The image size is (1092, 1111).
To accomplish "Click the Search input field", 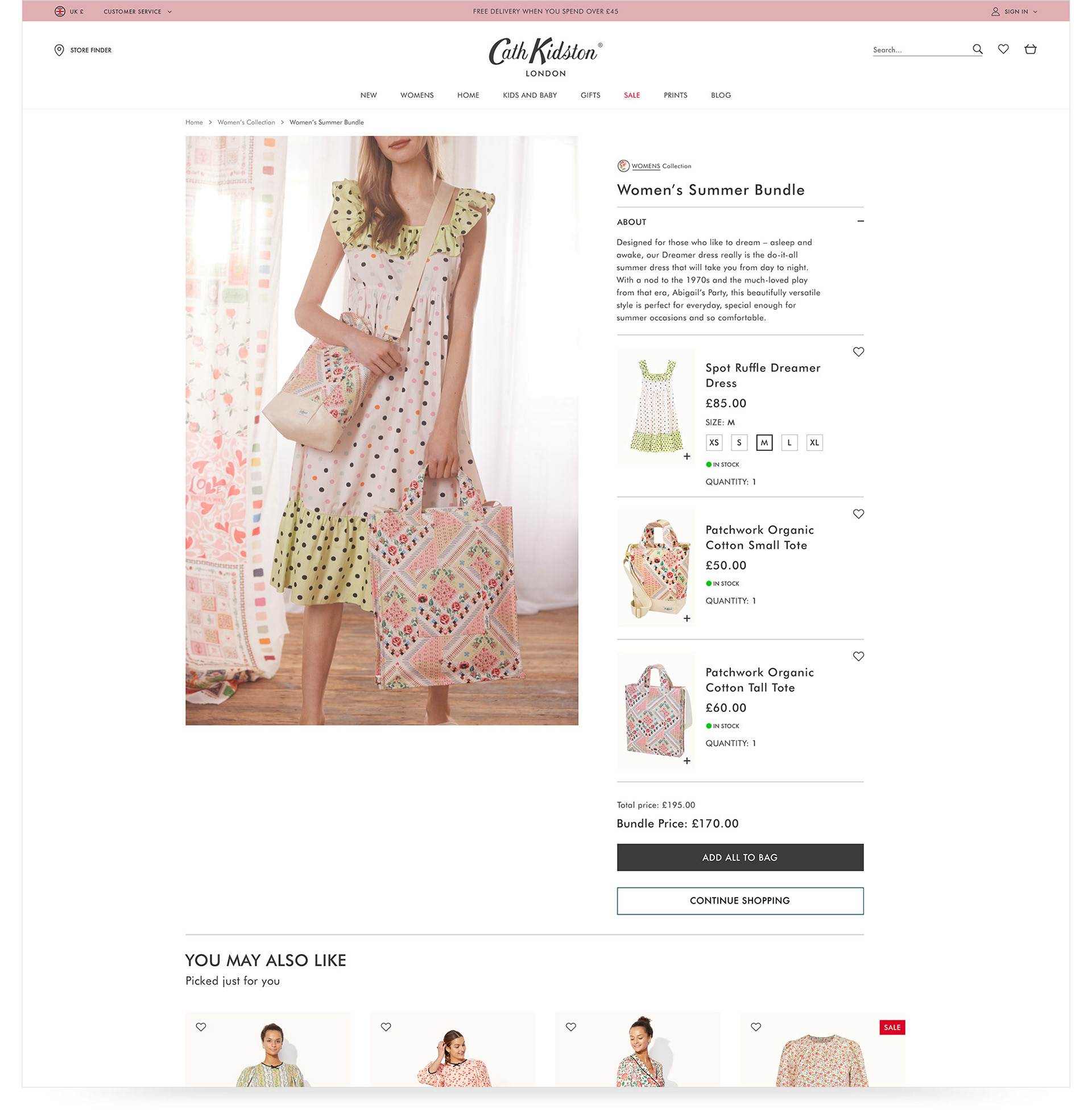I will pyautogui.click(x=921, y=50).
